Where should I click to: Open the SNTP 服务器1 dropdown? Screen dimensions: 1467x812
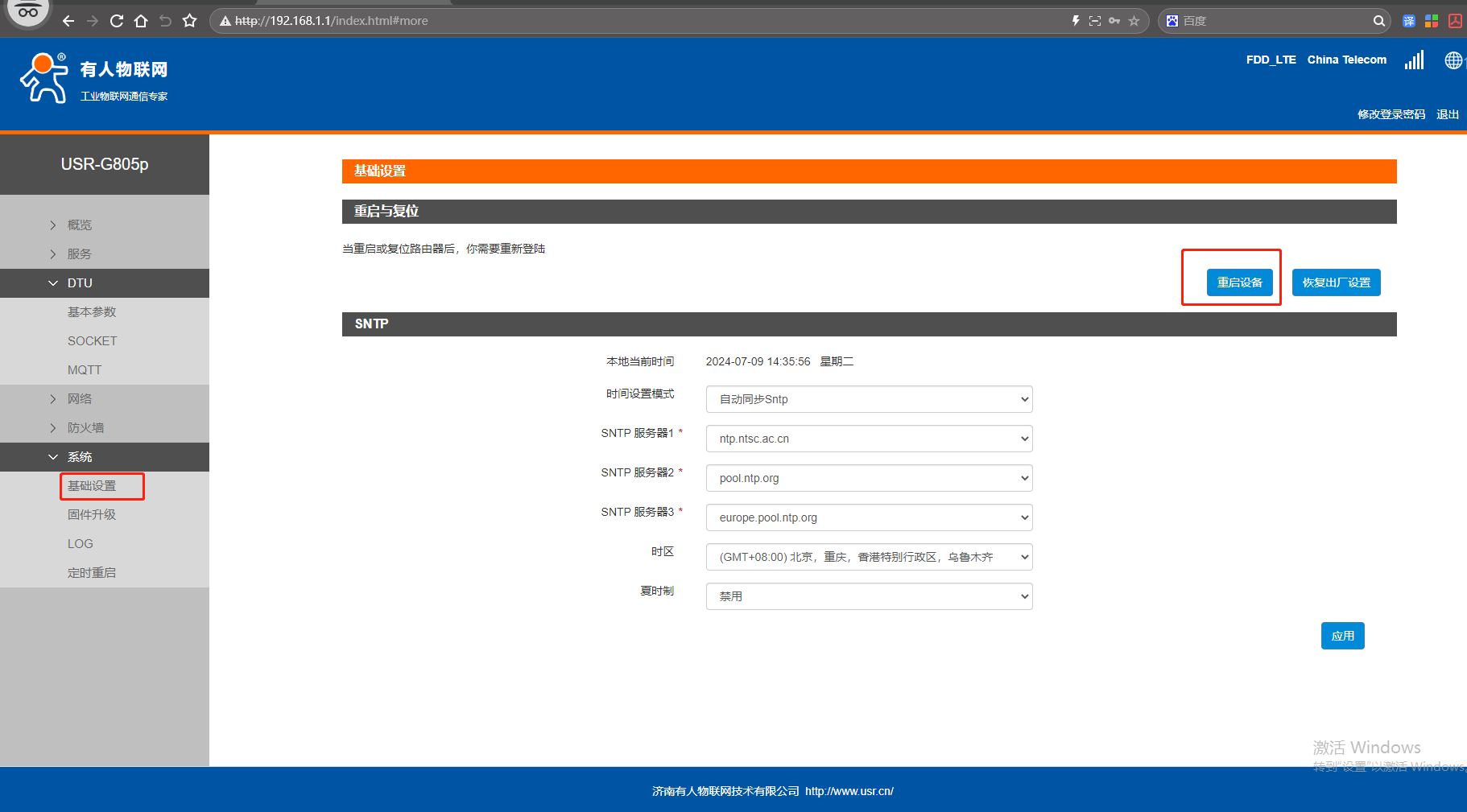tap(869, 439)
